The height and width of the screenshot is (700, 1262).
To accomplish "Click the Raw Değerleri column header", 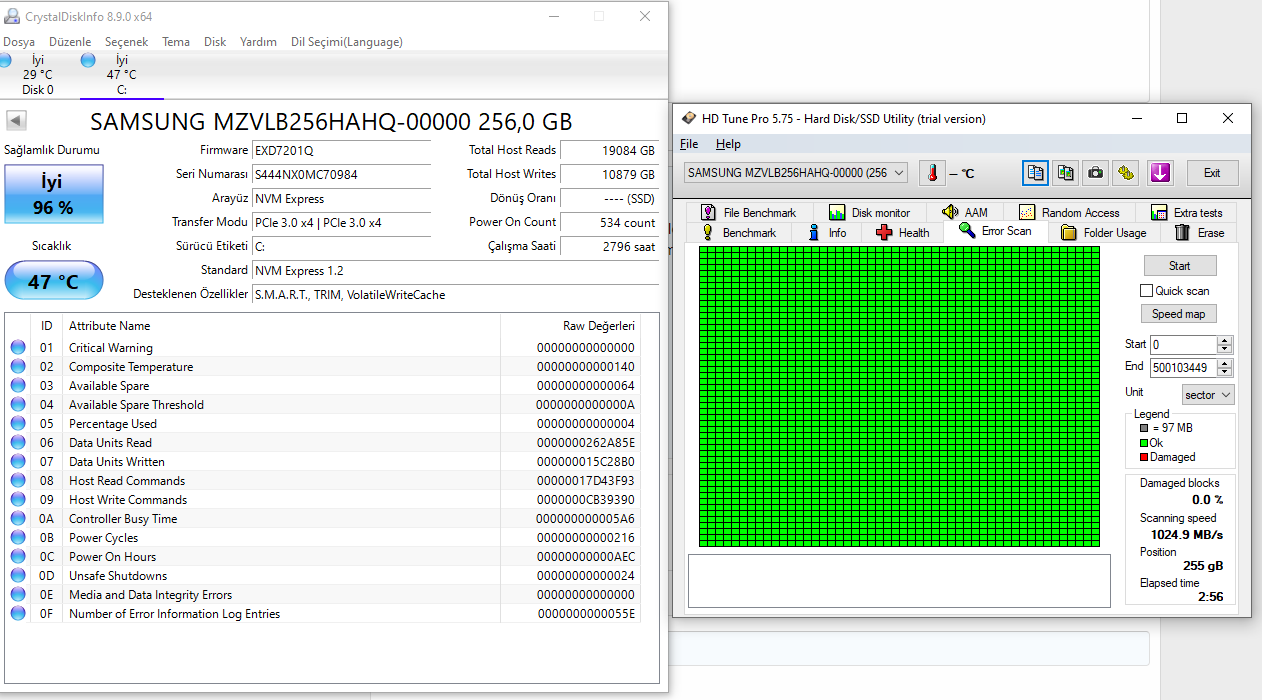I will [x=569, y=326].
